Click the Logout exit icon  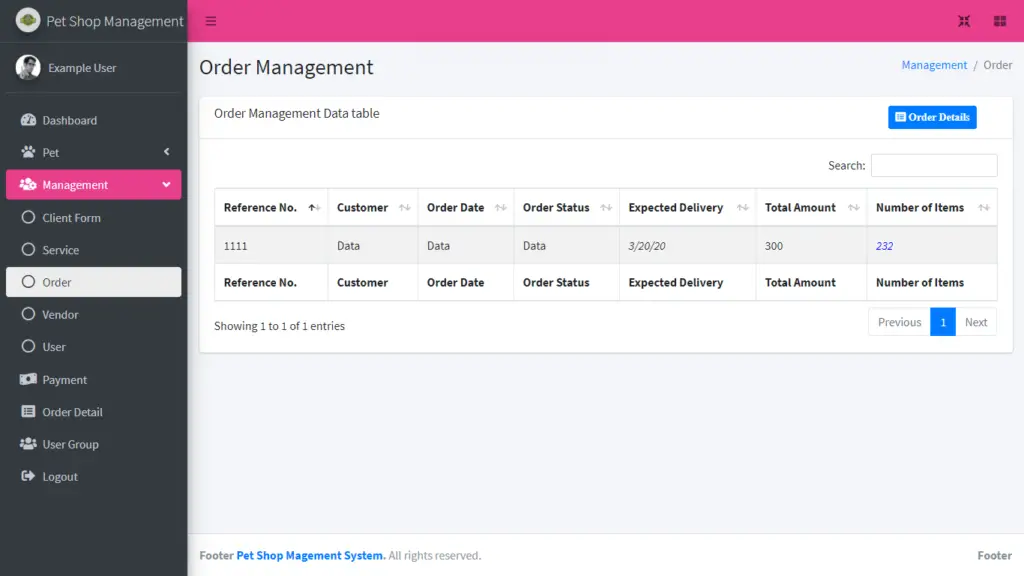point(28,476)
